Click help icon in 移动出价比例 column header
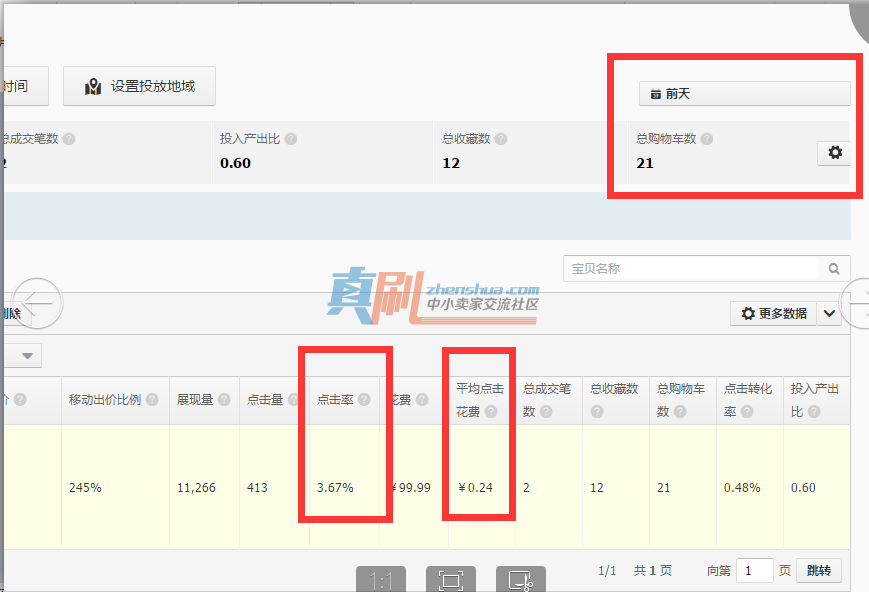This screenshot has height=592, width=869. pyautogui.click(x=152, y=400)
